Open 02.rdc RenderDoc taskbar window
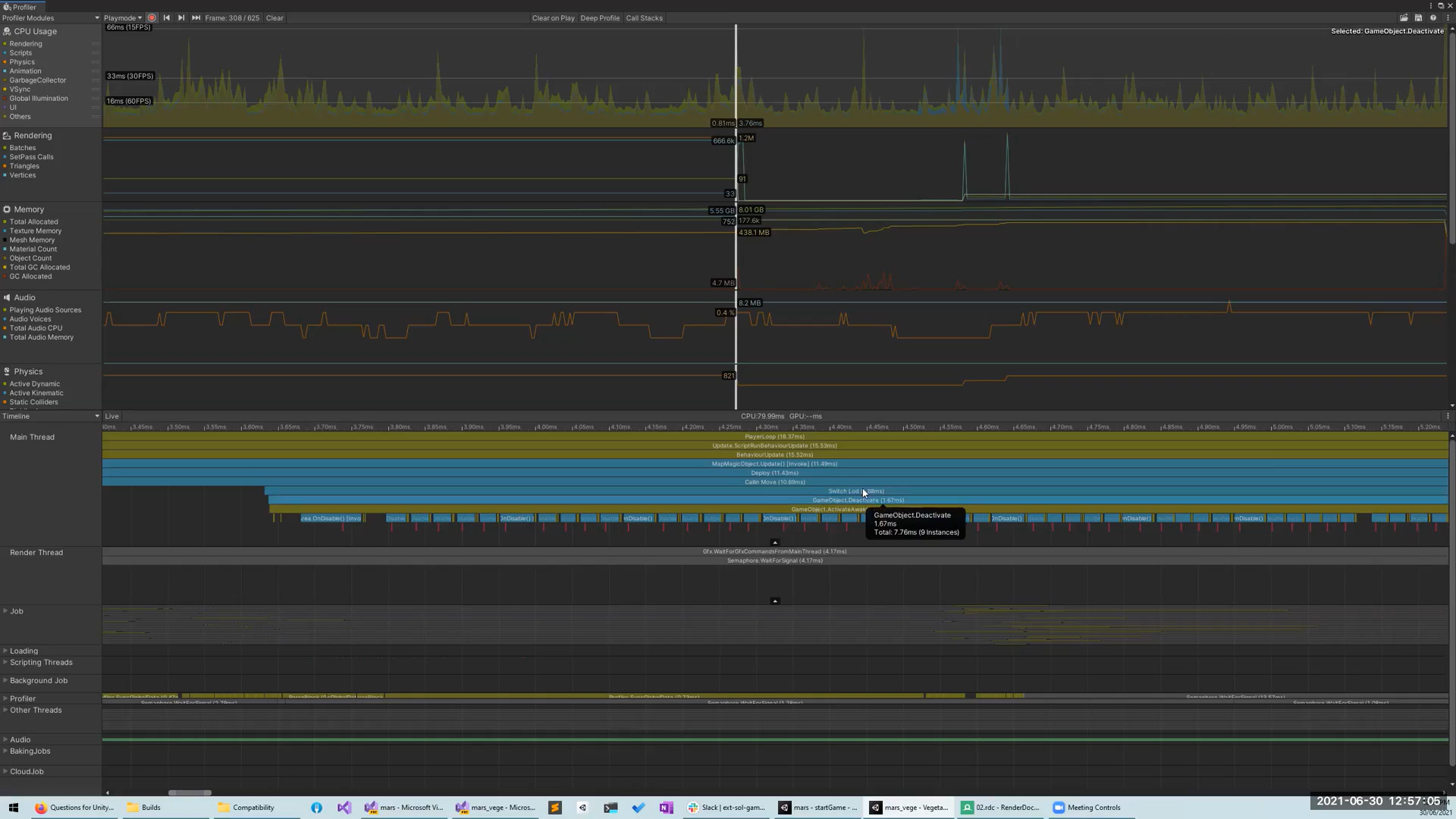The image size is (1456, 819). (x=1001, y=808)
